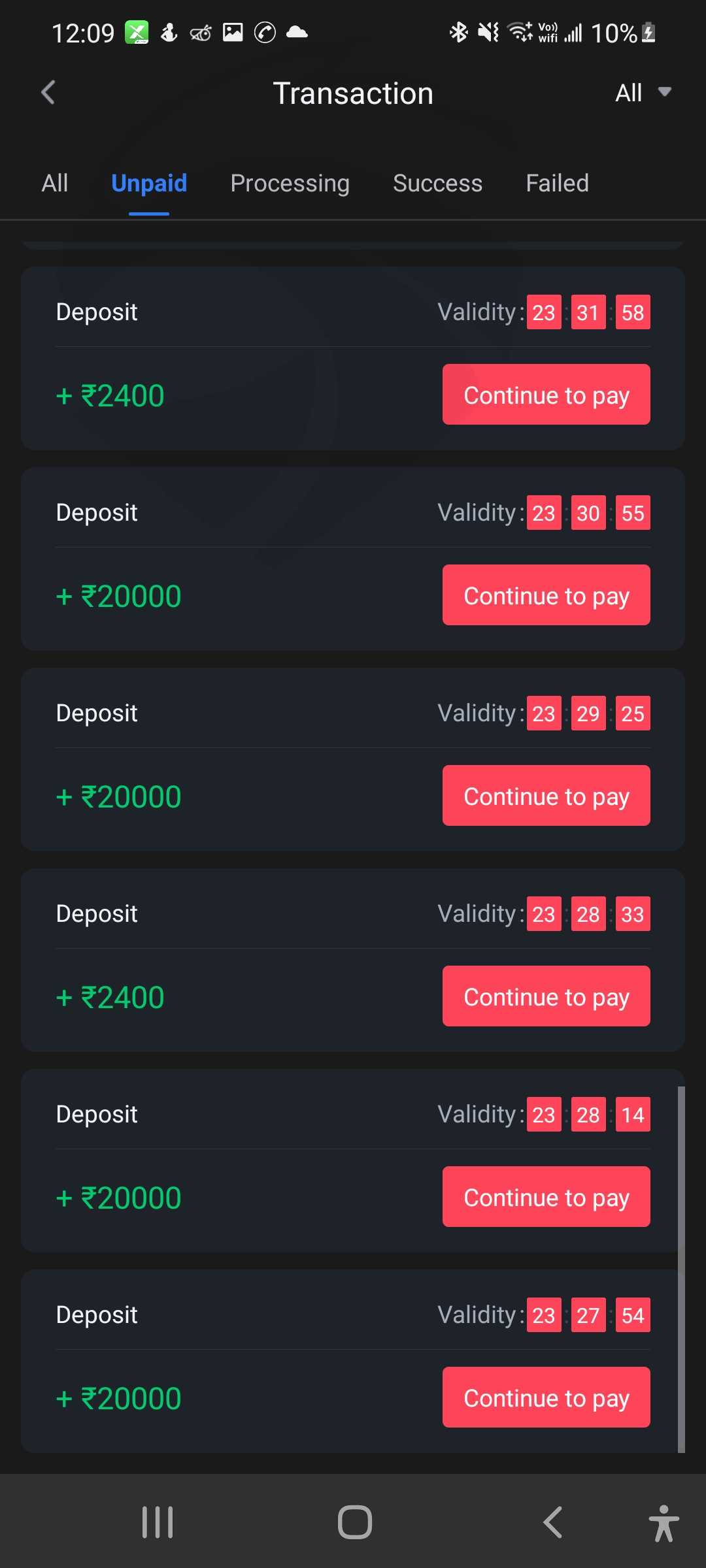
Task: Tap the battery indicator in status bar
Action: [648, 33]
